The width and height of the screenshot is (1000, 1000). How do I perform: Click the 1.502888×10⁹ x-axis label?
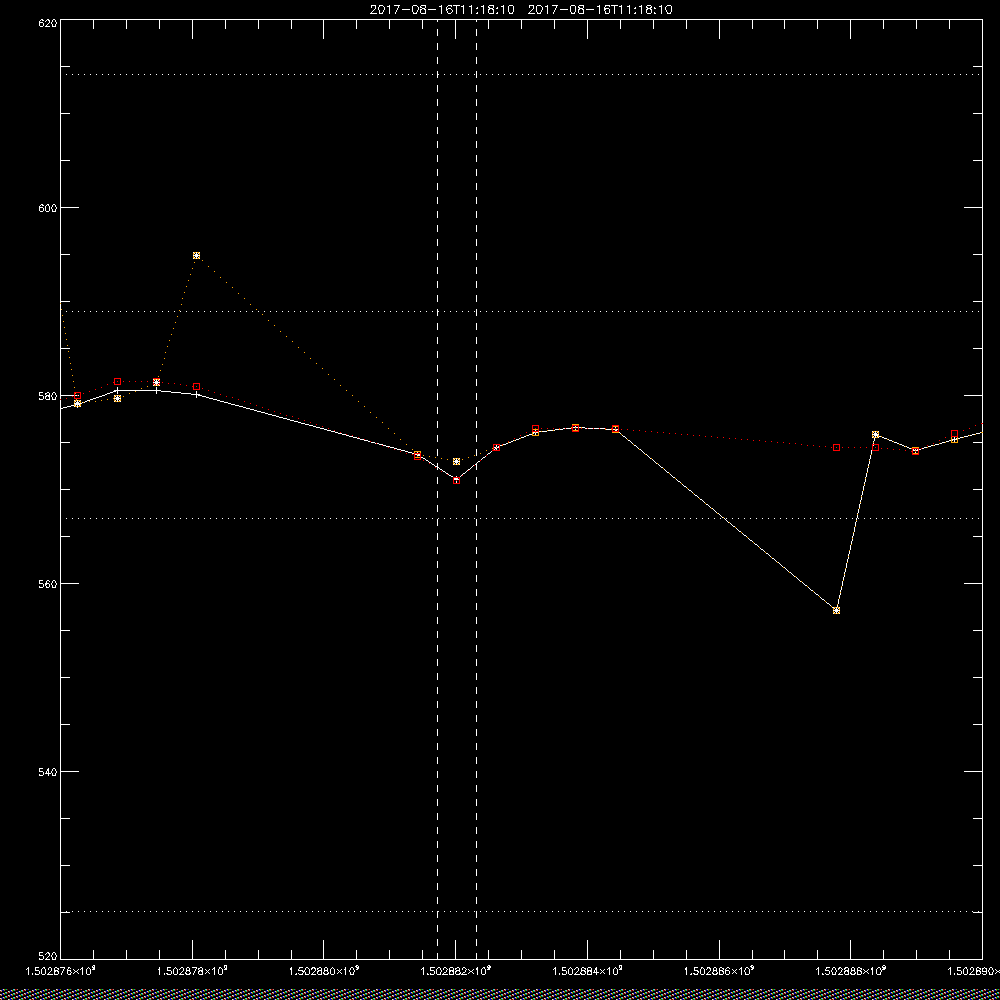point(851,971)
